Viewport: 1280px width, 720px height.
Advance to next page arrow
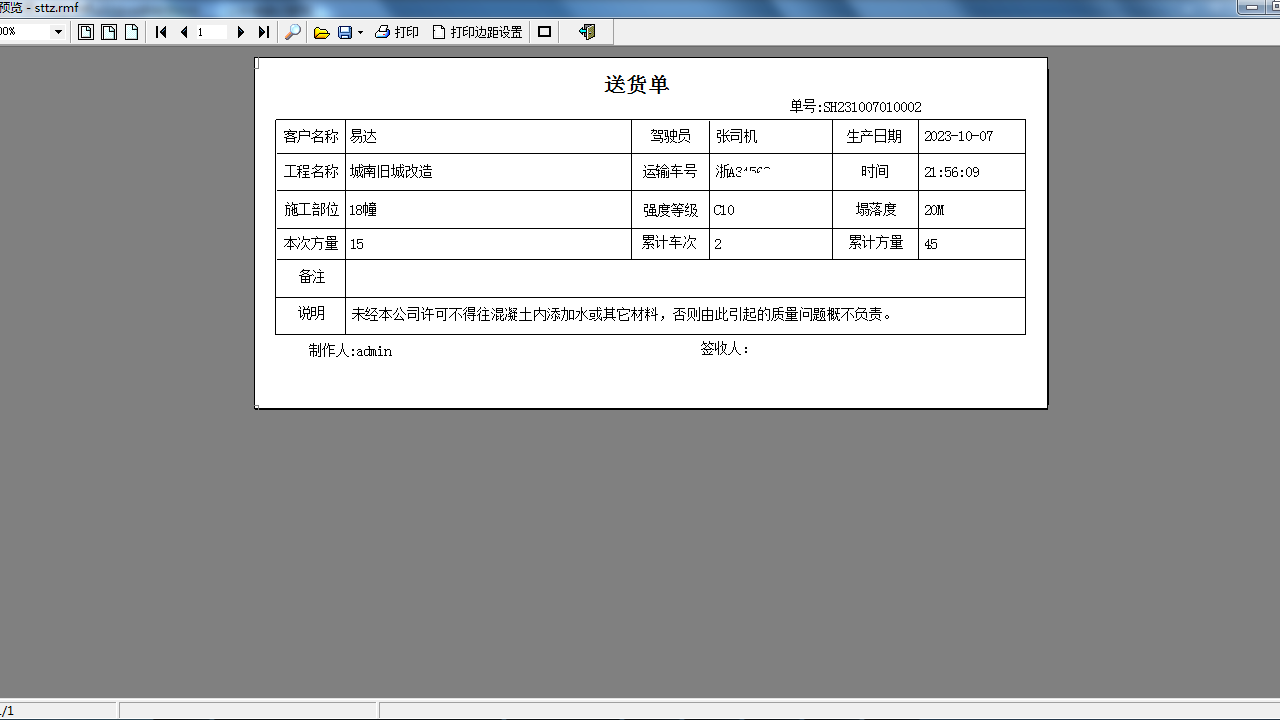[x=240, y=32]
